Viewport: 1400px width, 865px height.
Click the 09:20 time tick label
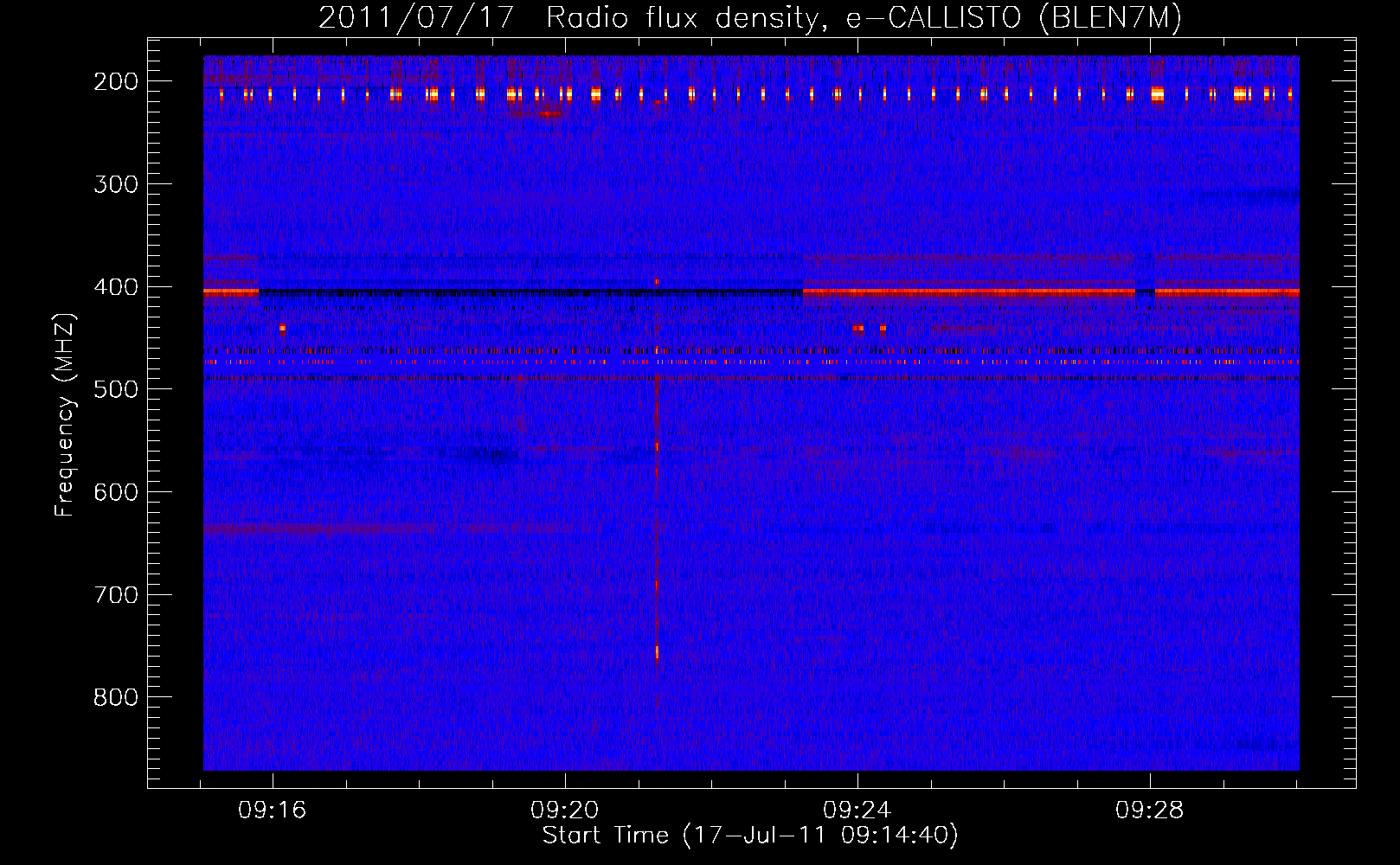565,811
